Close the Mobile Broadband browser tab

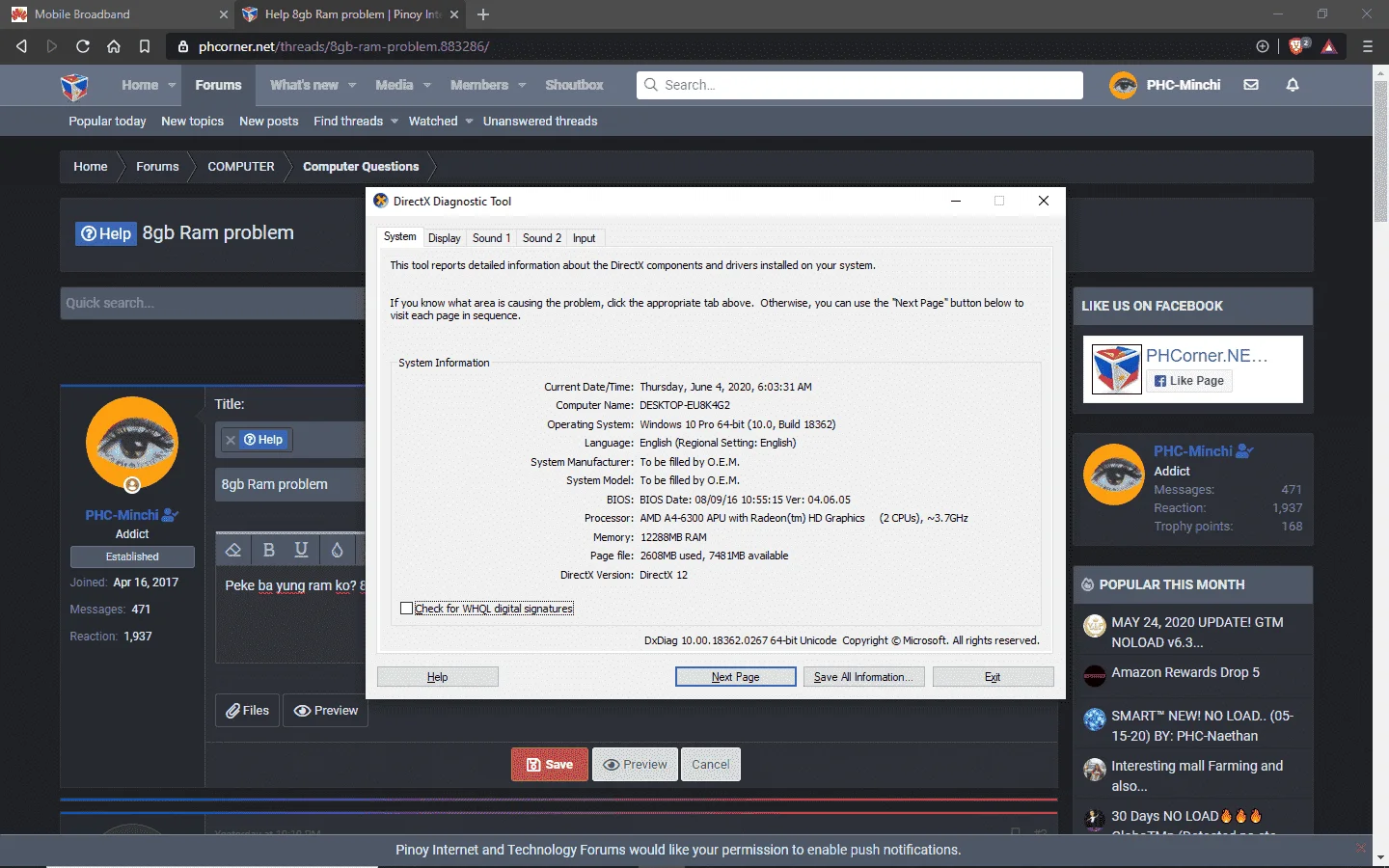coord(224,14)
